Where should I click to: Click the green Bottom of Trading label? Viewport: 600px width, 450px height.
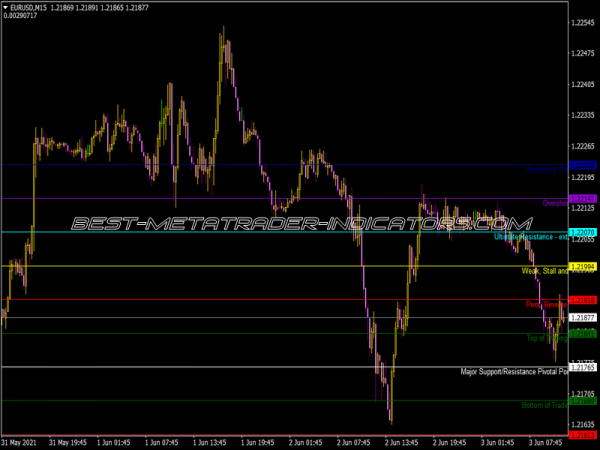(x=544, y=405)
